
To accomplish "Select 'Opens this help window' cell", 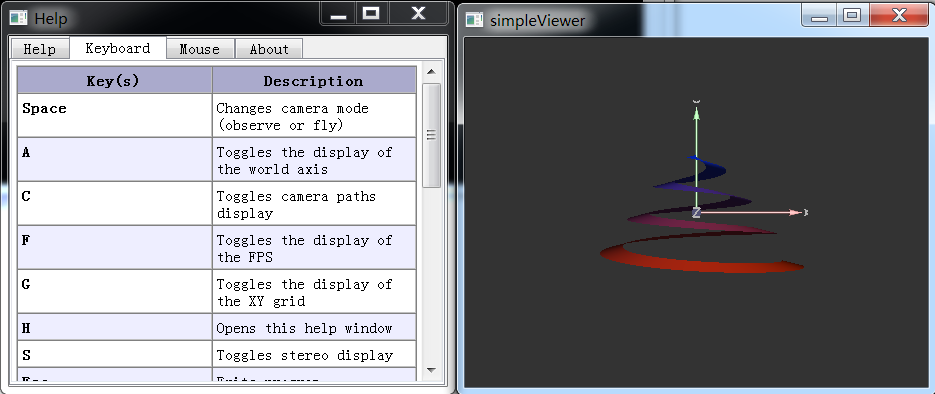I will pos(314,328).
